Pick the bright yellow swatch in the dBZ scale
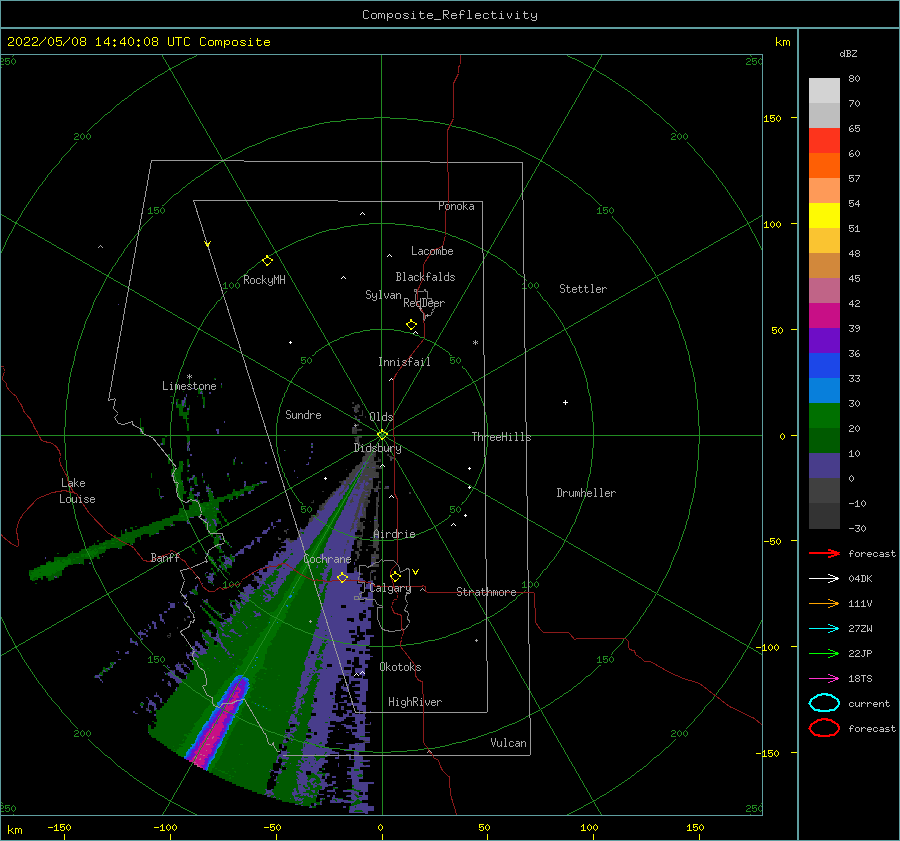 coord(824,215)
